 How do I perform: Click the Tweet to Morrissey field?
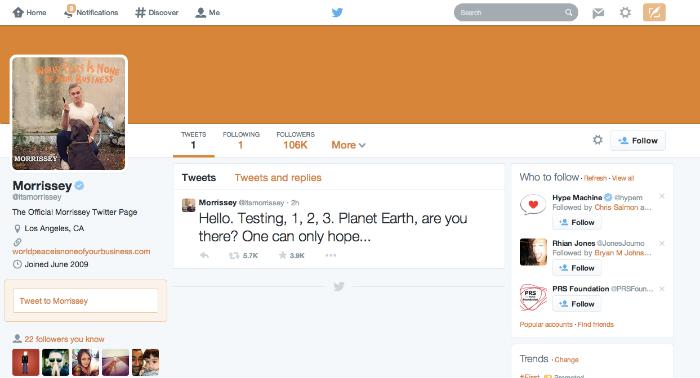tap(86, 301)
